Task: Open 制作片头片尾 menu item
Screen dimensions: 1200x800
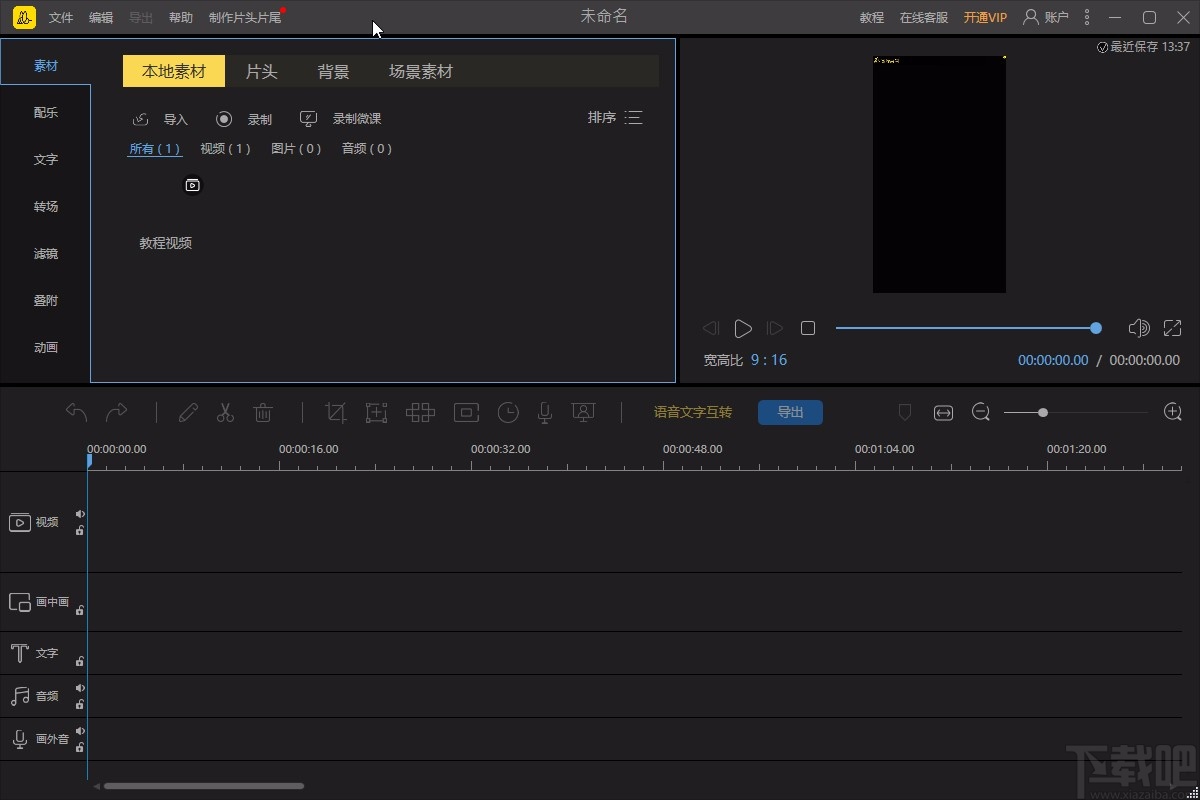Action: [x=245, y=18]
